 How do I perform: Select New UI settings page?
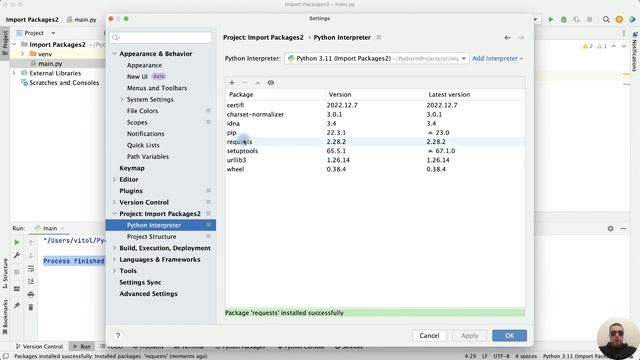click(x=137, y=76)
